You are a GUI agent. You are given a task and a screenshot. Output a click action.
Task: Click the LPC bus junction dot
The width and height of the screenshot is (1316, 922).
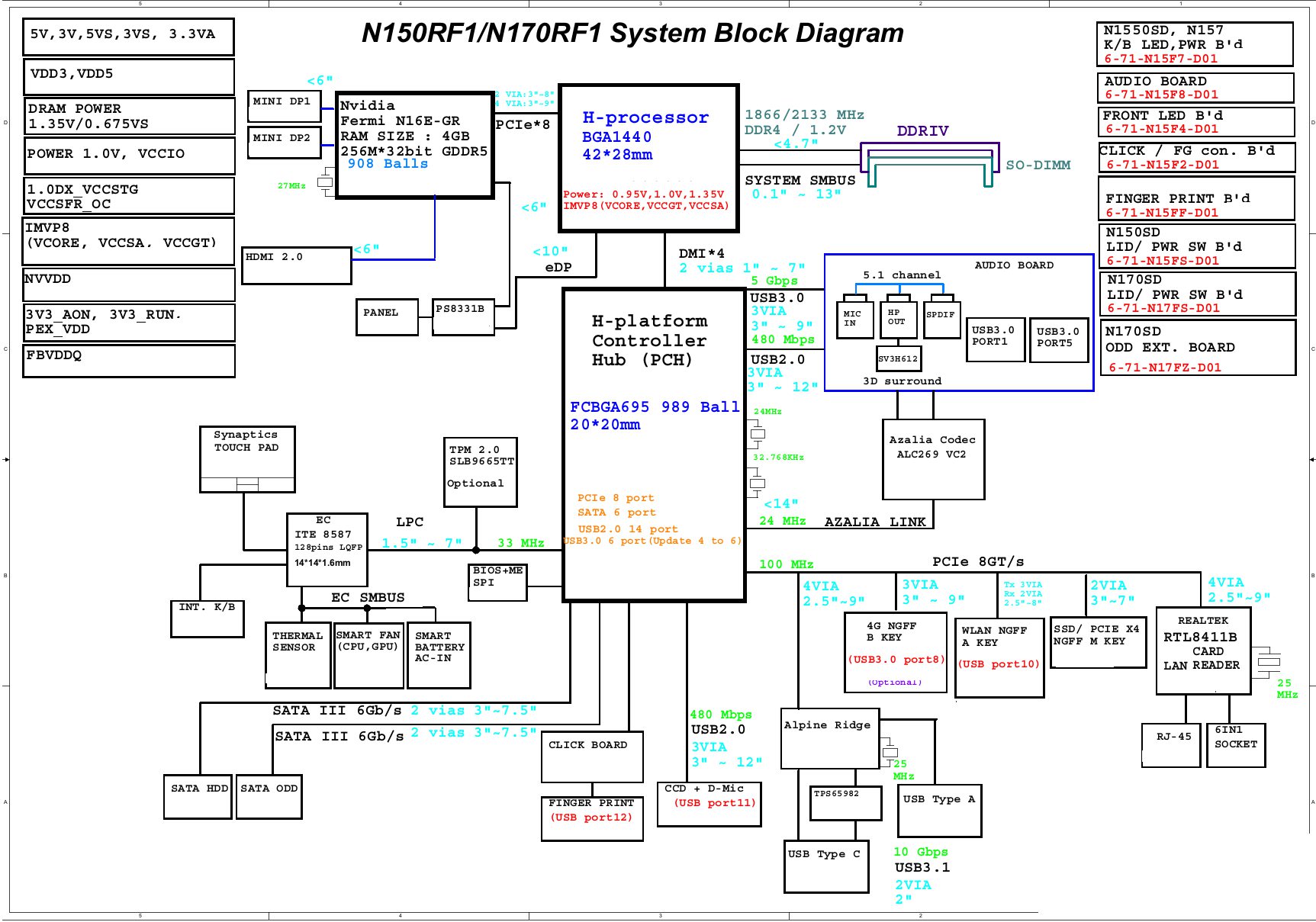tap(476, 550)
